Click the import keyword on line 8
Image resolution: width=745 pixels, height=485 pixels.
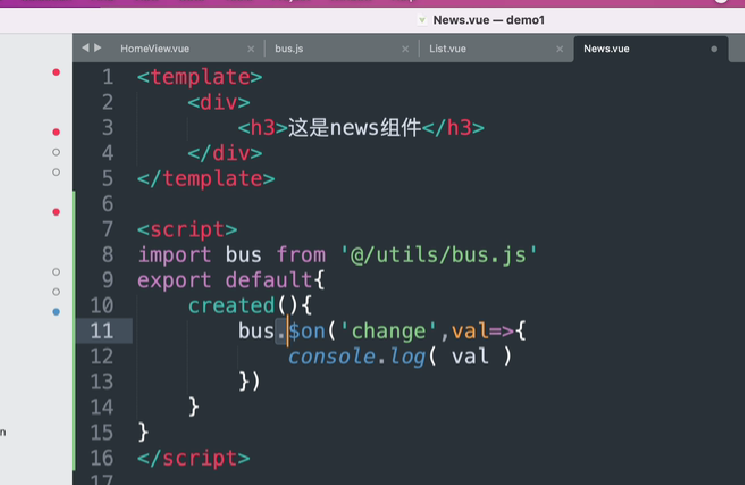click(174, 255)
